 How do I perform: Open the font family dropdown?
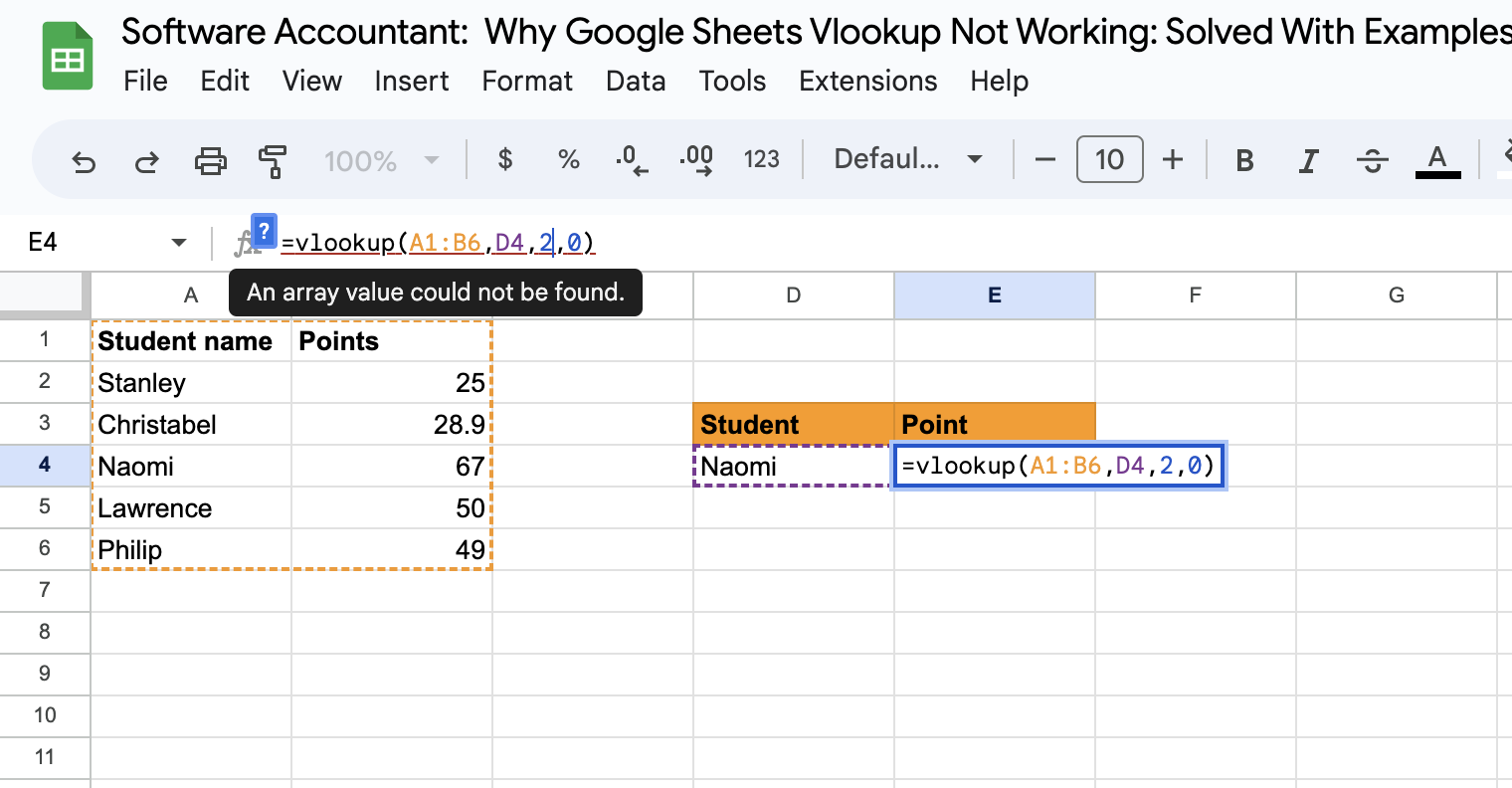908,159
